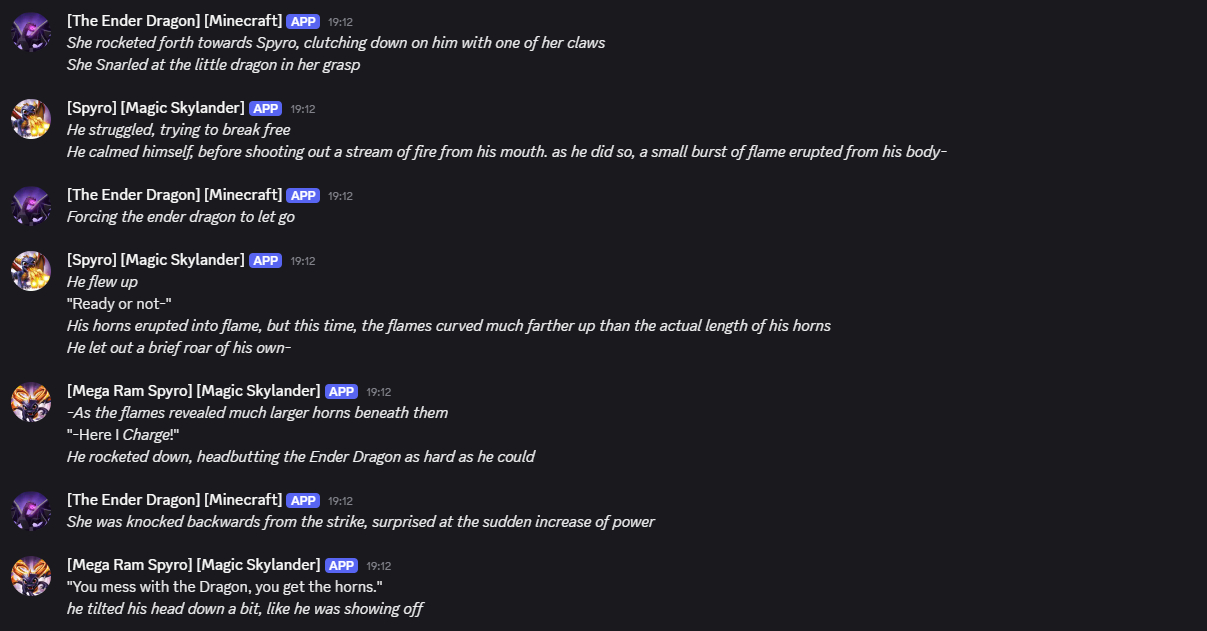Open username above "She Snarled at the little dragon"
The width and height of the screenshot is (1207, 631).
tap(174, 21)
